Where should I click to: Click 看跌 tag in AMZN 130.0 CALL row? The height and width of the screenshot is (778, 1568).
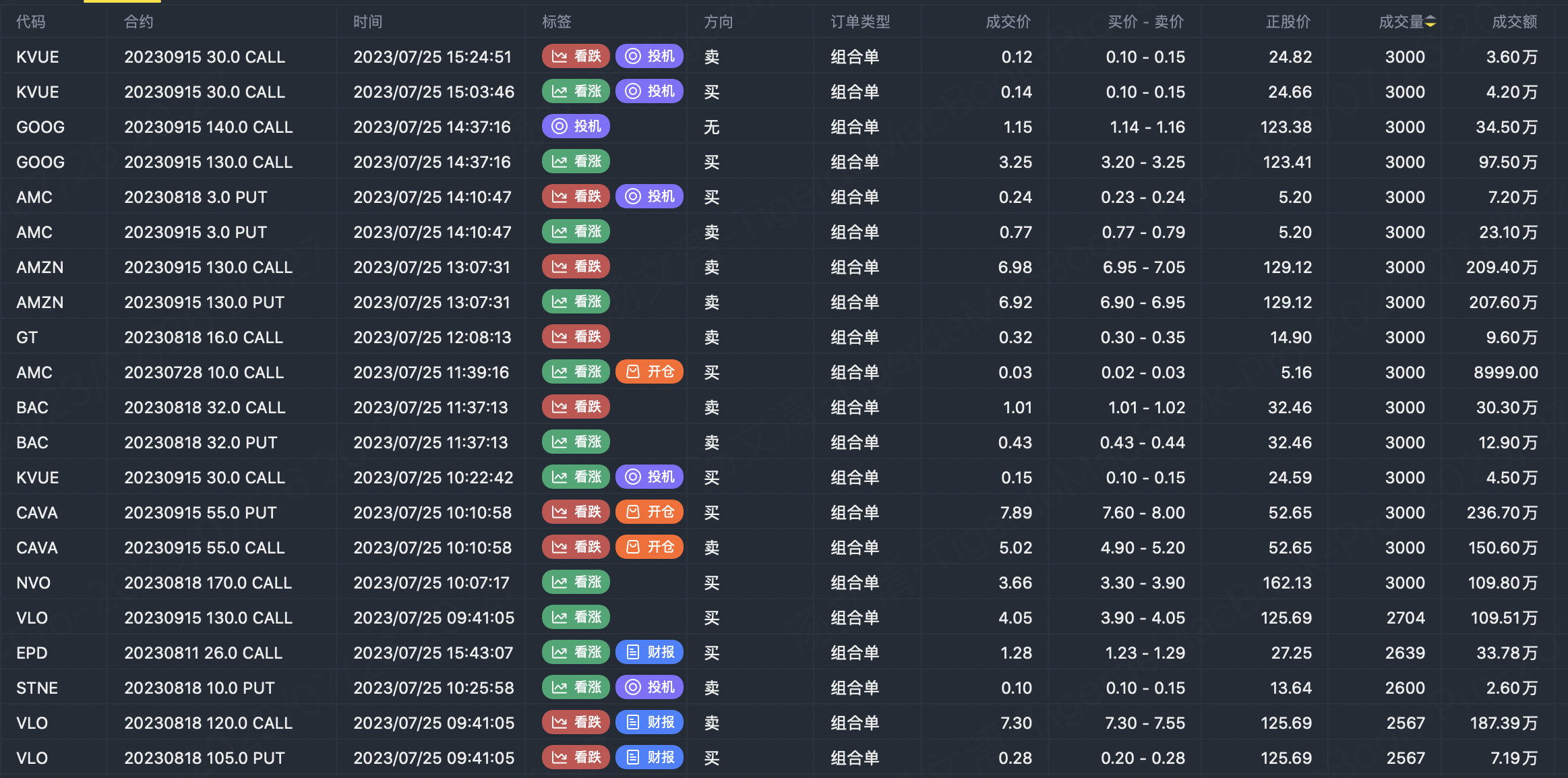point(576,266)
